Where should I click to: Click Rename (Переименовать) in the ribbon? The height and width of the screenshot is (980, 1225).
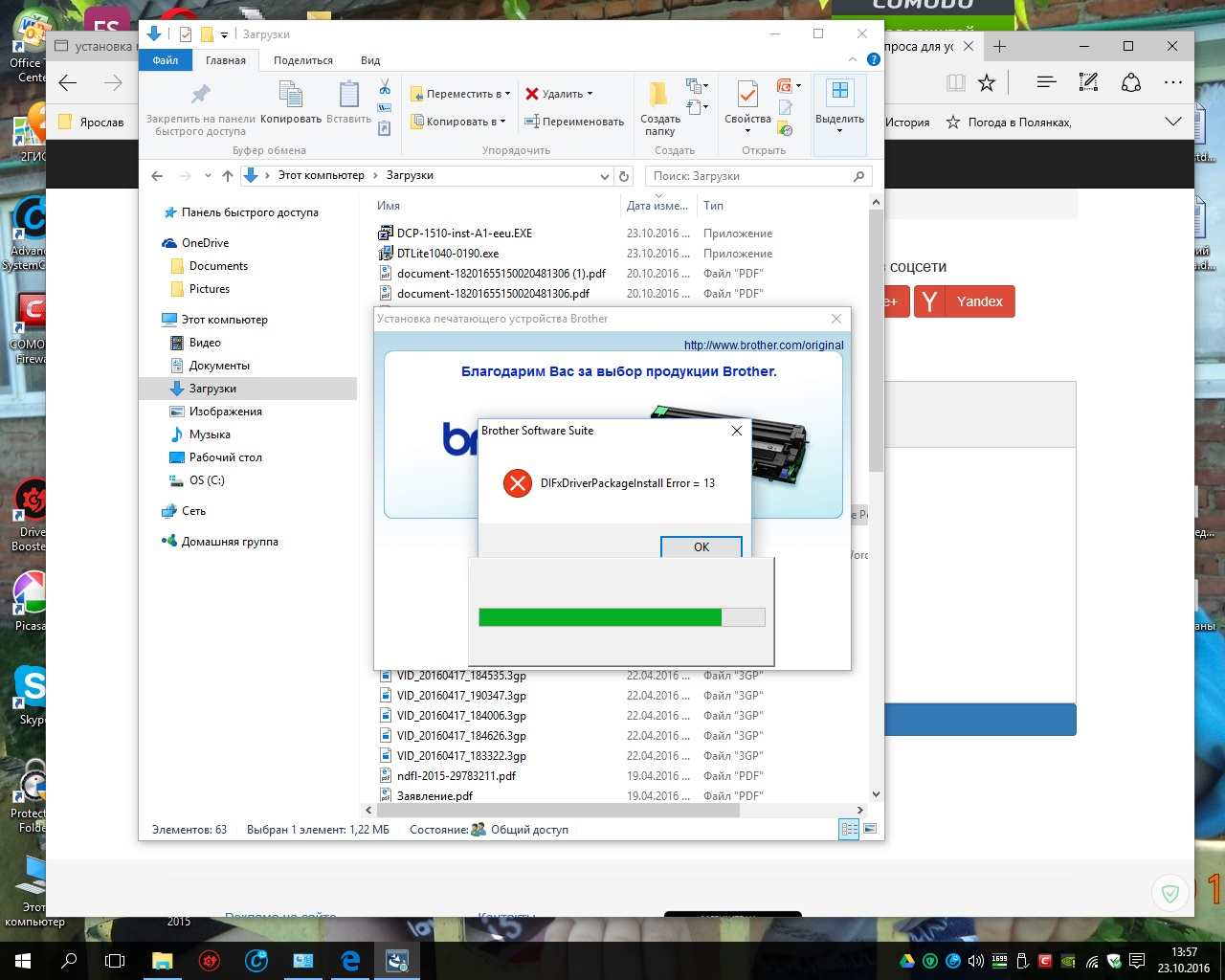click(574, 122)
